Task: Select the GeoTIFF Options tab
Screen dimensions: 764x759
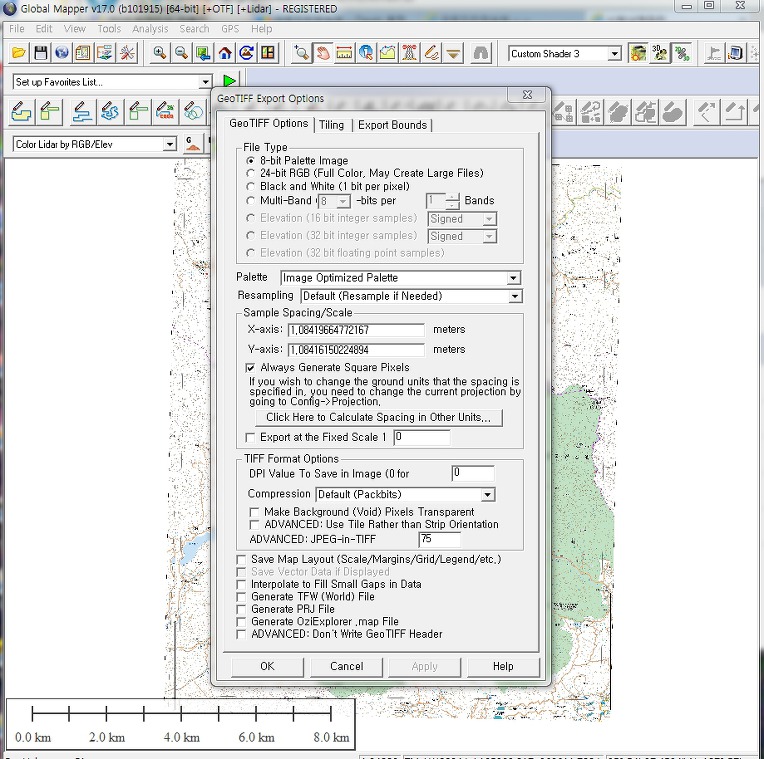Action: (268, 124)
